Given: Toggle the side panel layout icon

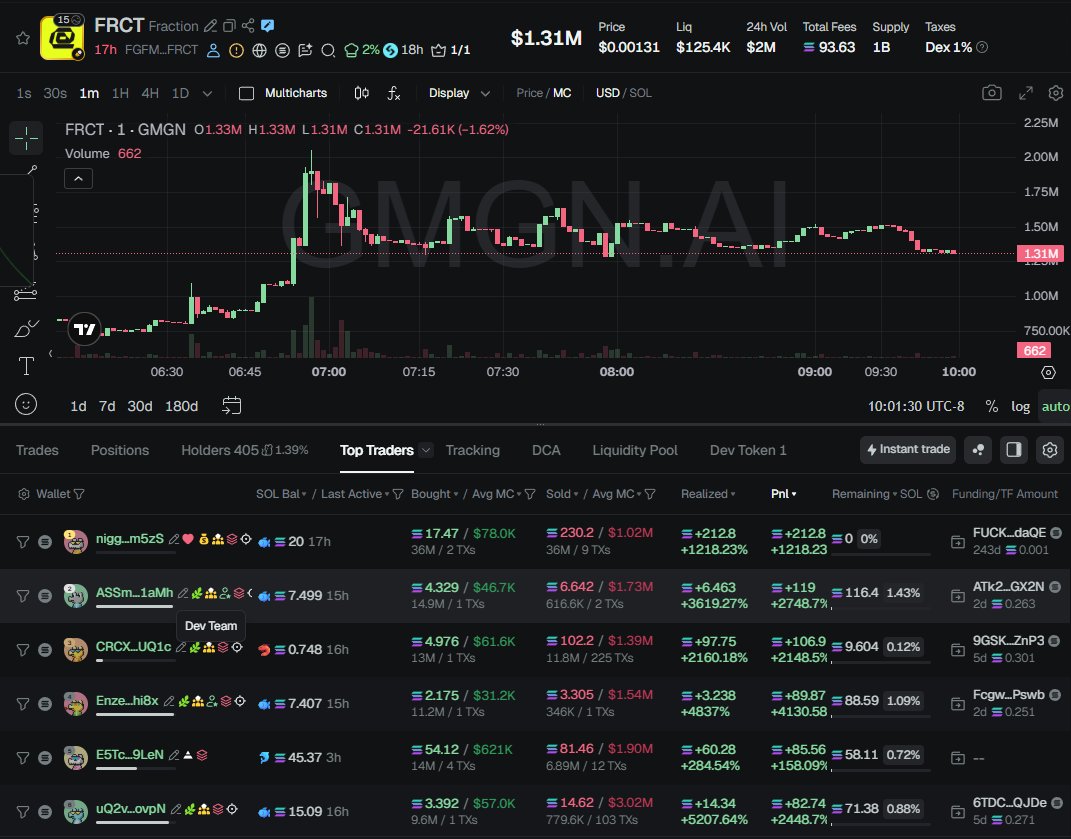Looking at the screenshot, I should point(1014,450).
